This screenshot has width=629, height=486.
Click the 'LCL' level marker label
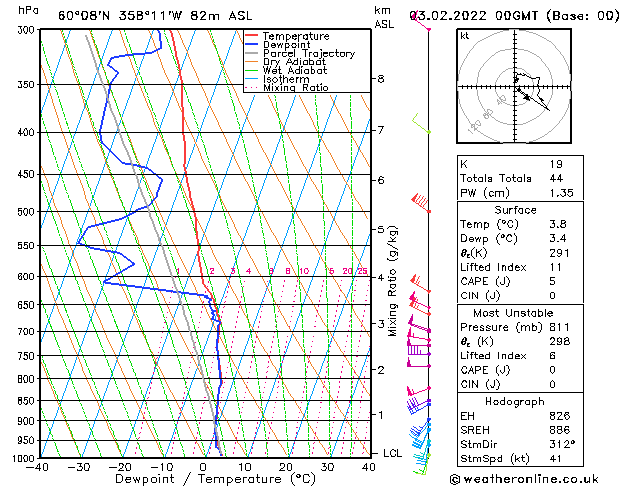[x=392, y=453]
